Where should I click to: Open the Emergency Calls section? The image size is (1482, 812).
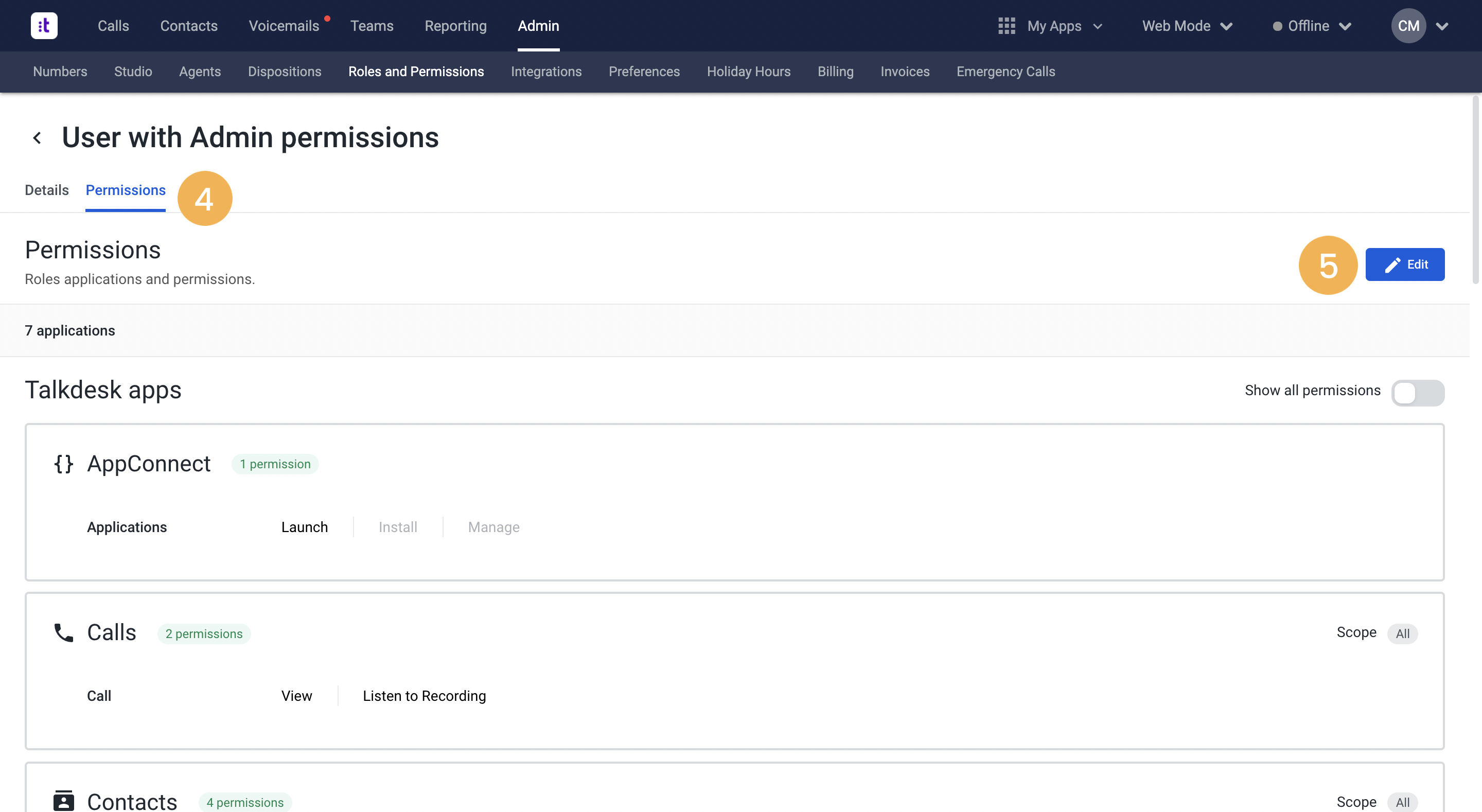point(1005,72)
